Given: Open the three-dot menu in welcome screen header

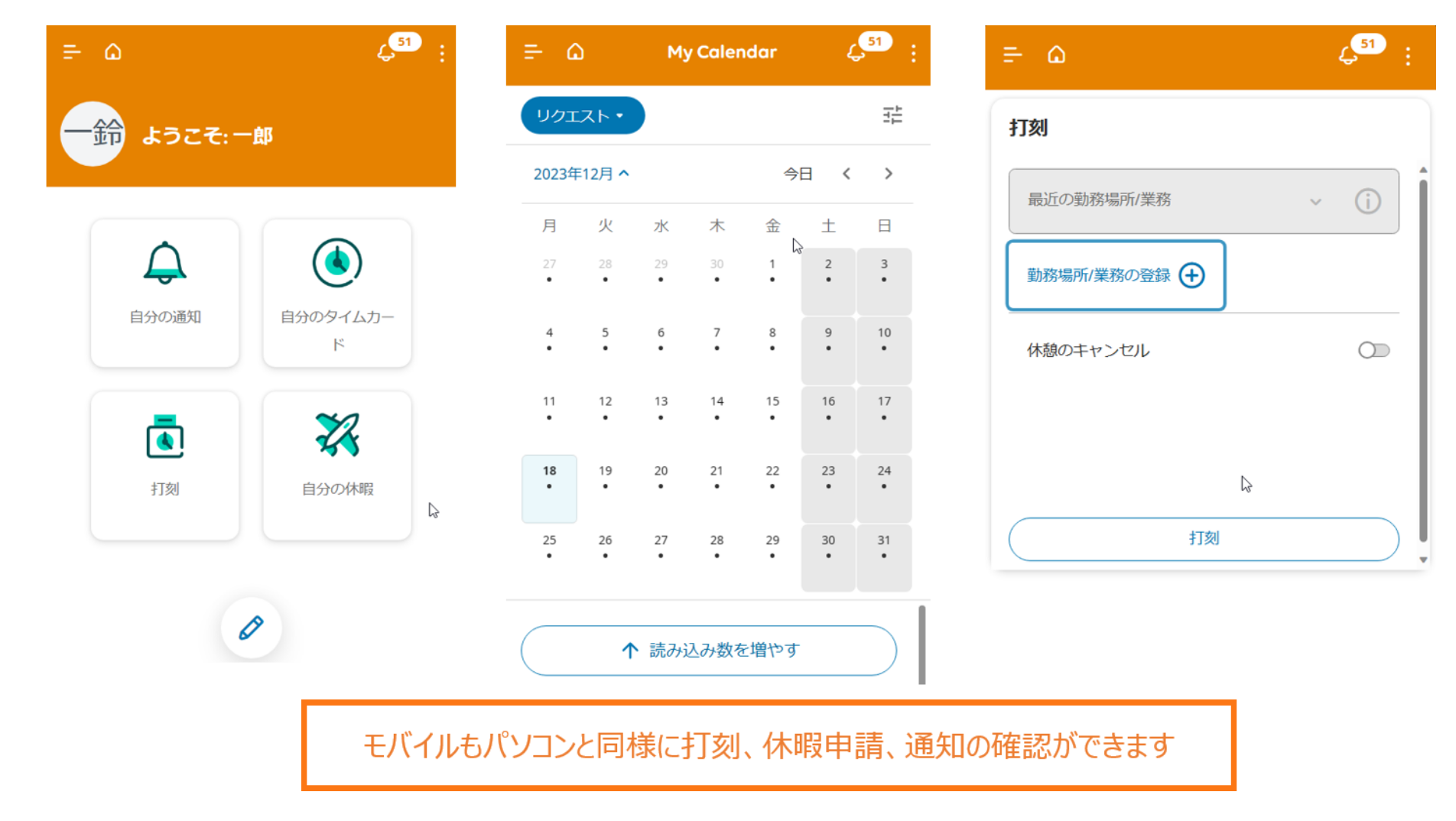Looking at the screenshot, I should click(x=442, y=53).
